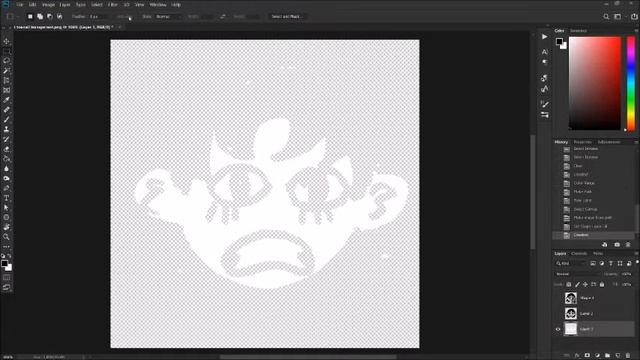640x360 pixels.
Task: Click the New Selection mode icon
Action: [x=30, y=17]
